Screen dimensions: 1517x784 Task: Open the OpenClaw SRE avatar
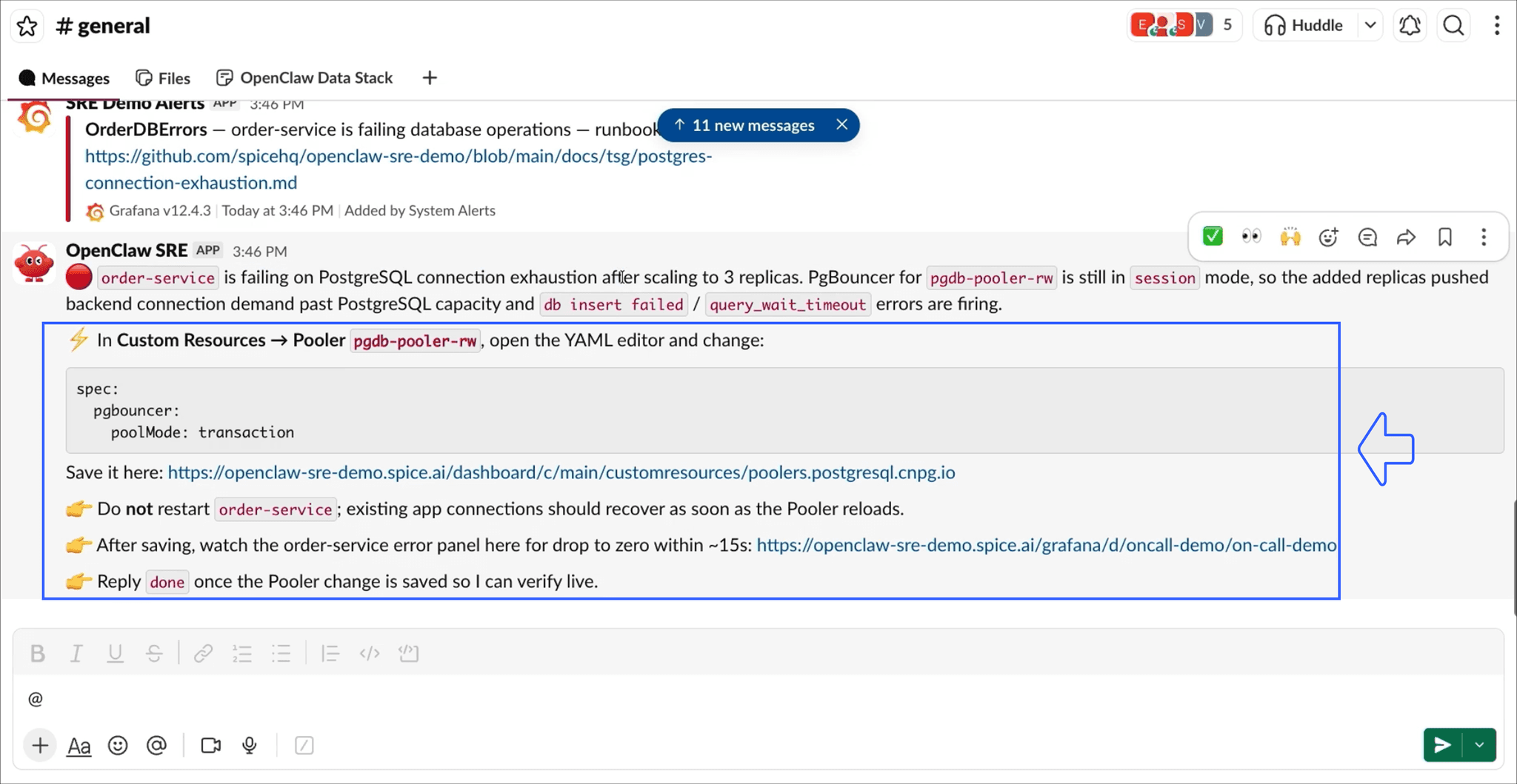click(x=34, y=264)
